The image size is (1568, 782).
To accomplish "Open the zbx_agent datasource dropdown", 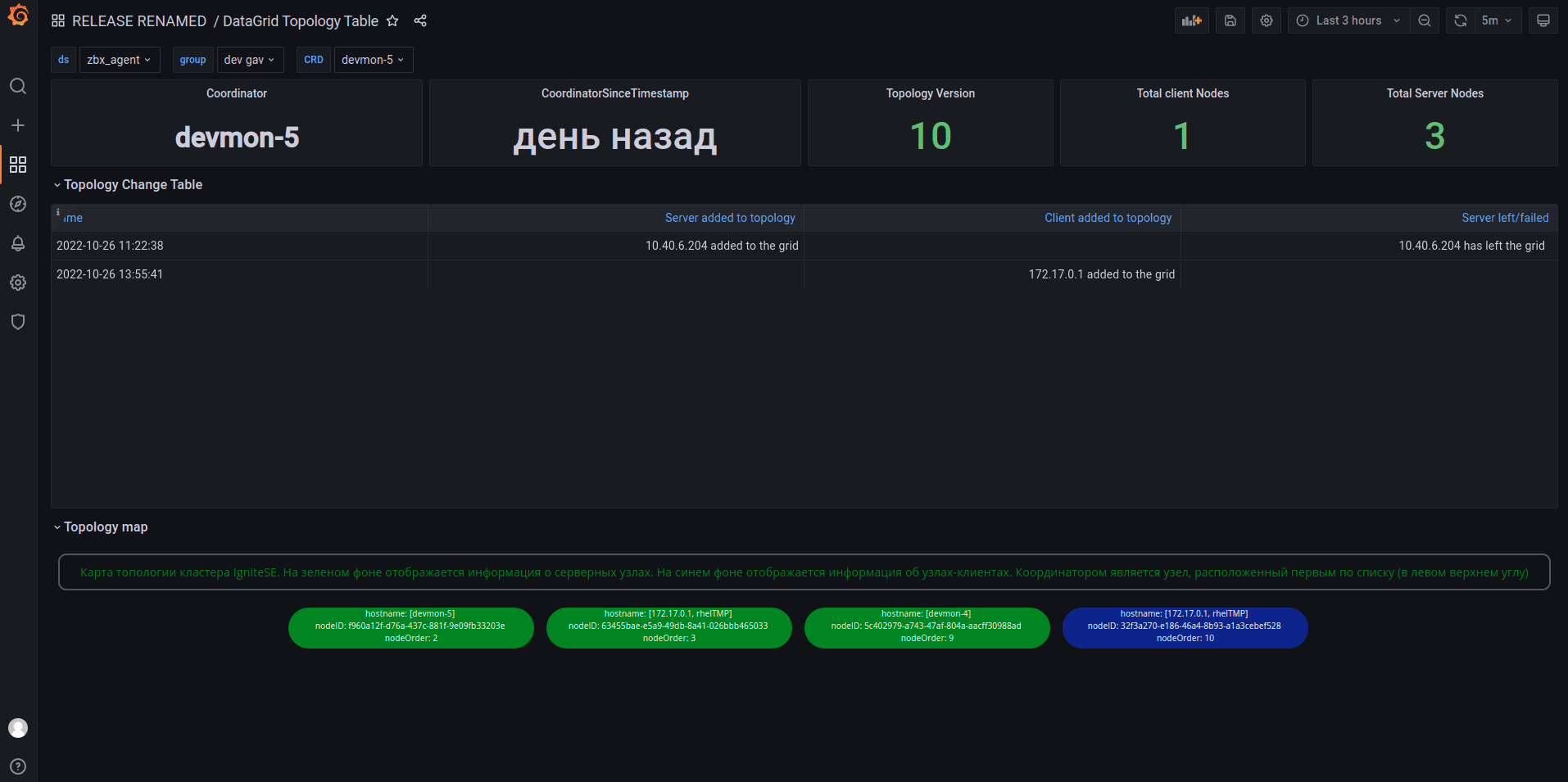I will [119, 60].
